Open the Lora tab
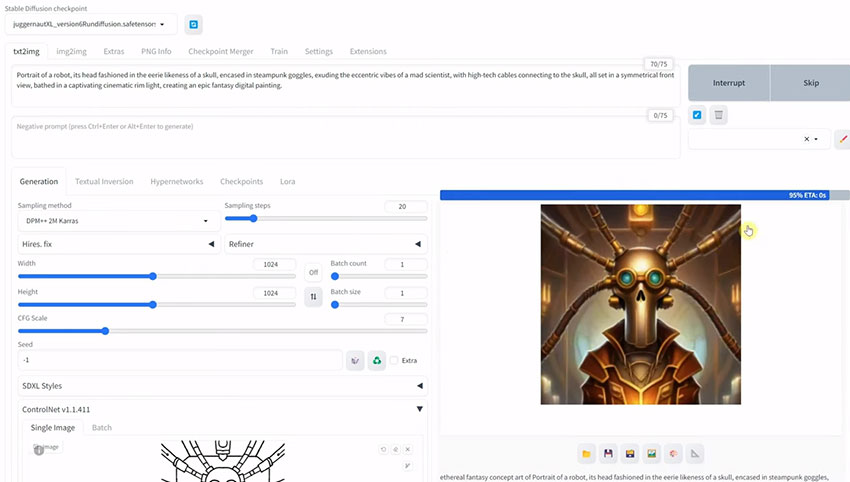 [x=288, y=182]
